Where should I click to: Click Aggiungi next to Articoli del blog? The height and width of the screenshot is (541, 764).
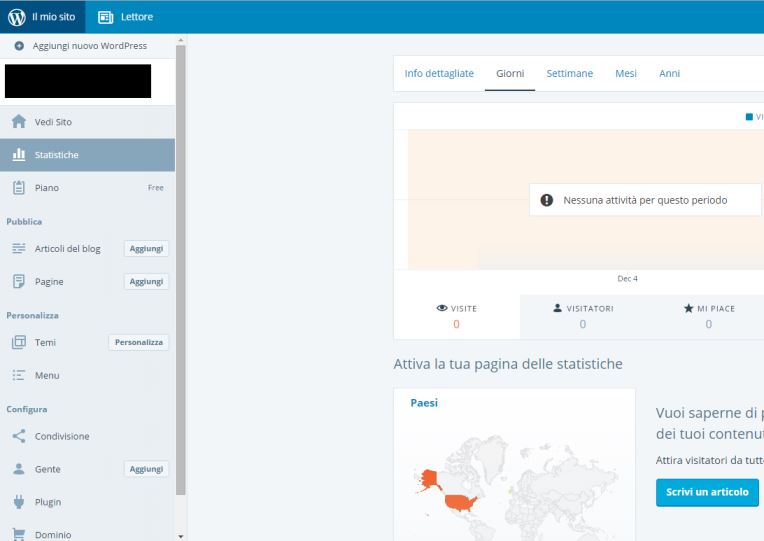tap(146, 249)
